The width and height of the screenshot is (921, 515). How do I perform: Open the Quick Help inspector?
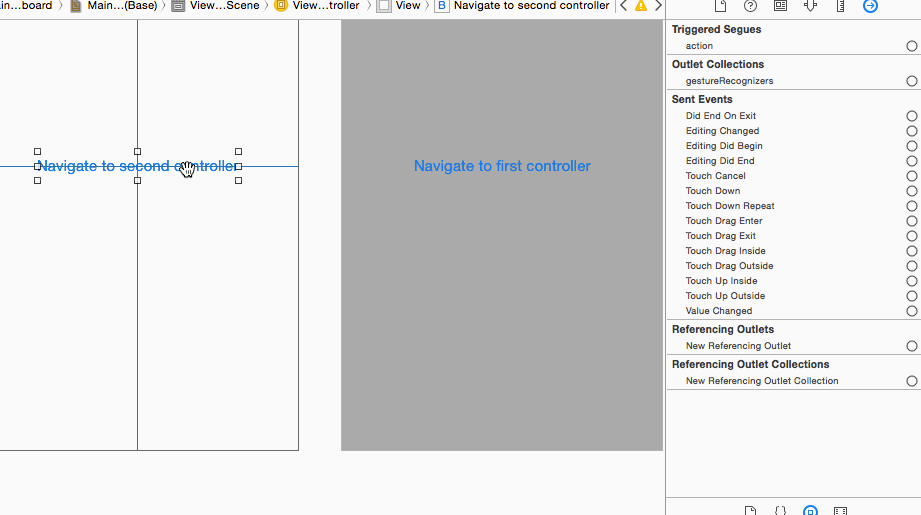(x=750, y=6)
